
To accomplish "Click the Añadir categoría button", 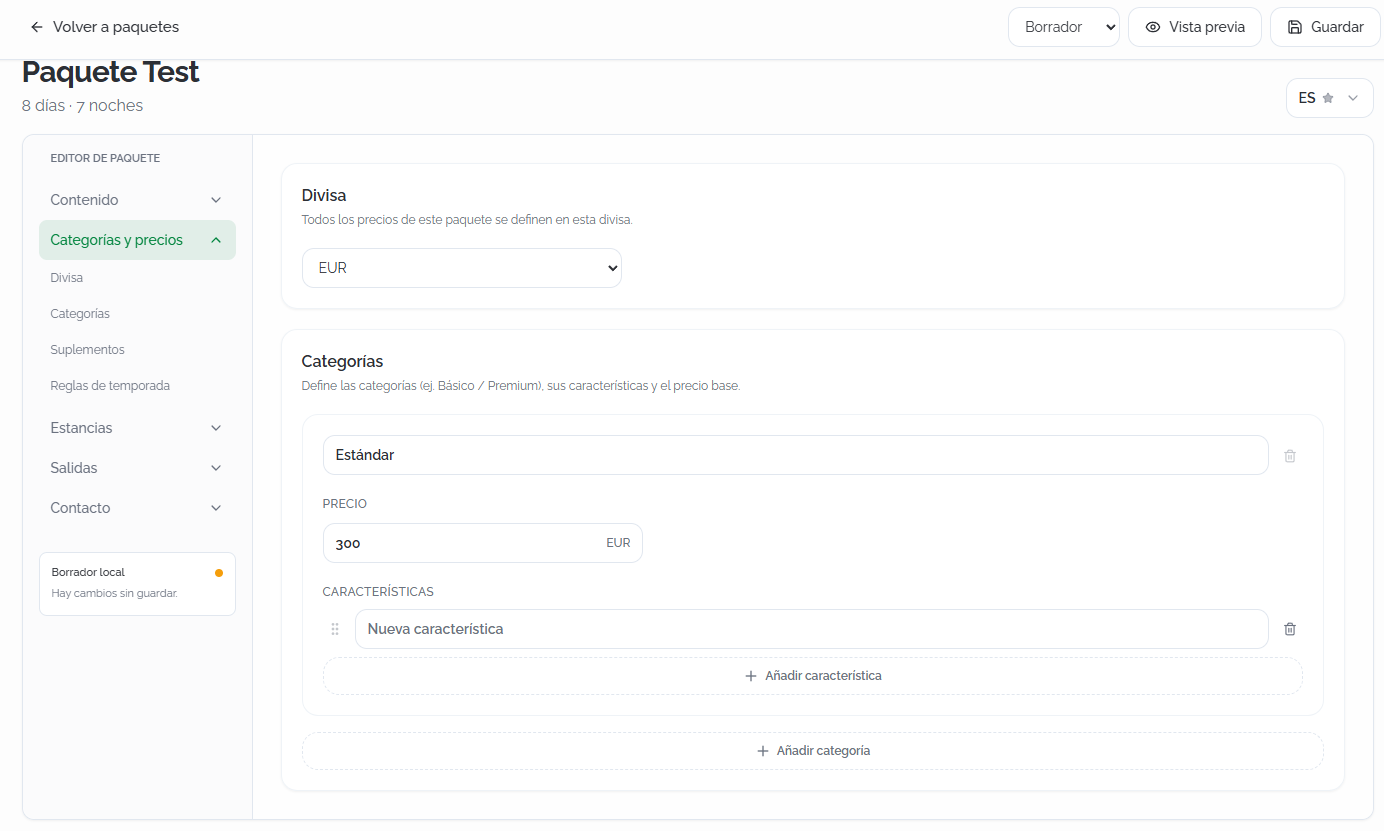I will pos(813,751).
